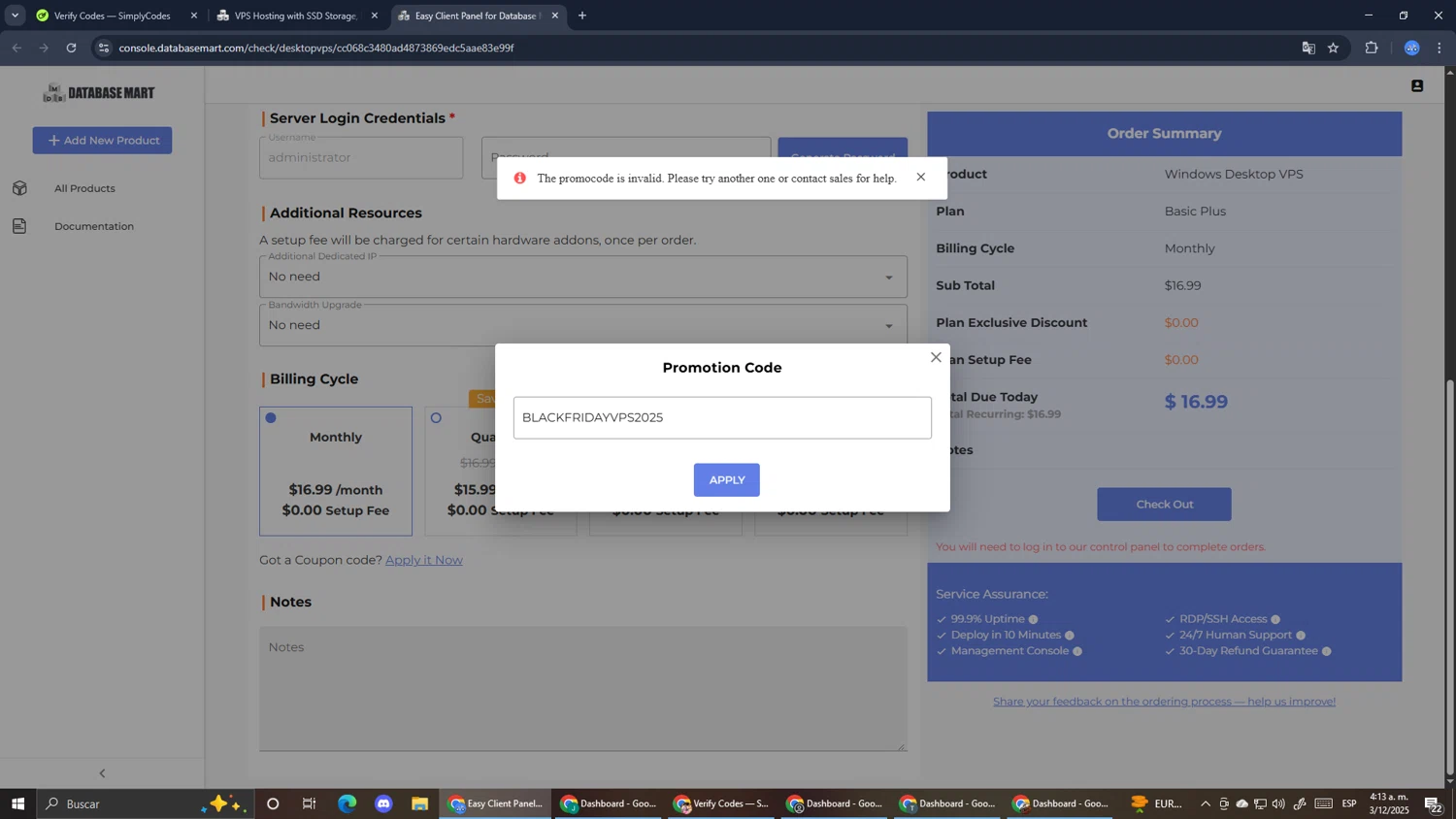Go back to previous page
The width and height of the screenshot is (1456, 819).
point(17,48)
